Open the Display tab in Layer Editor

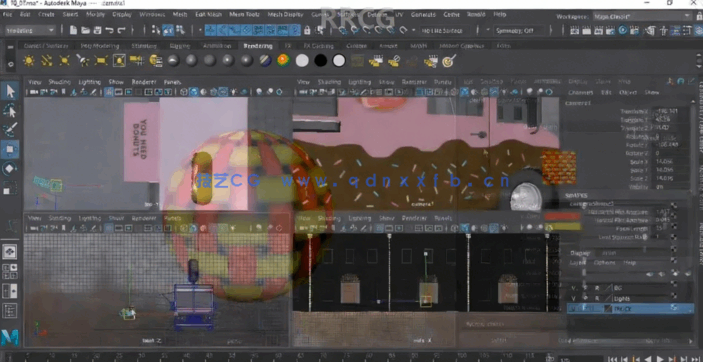click(579, 253)
